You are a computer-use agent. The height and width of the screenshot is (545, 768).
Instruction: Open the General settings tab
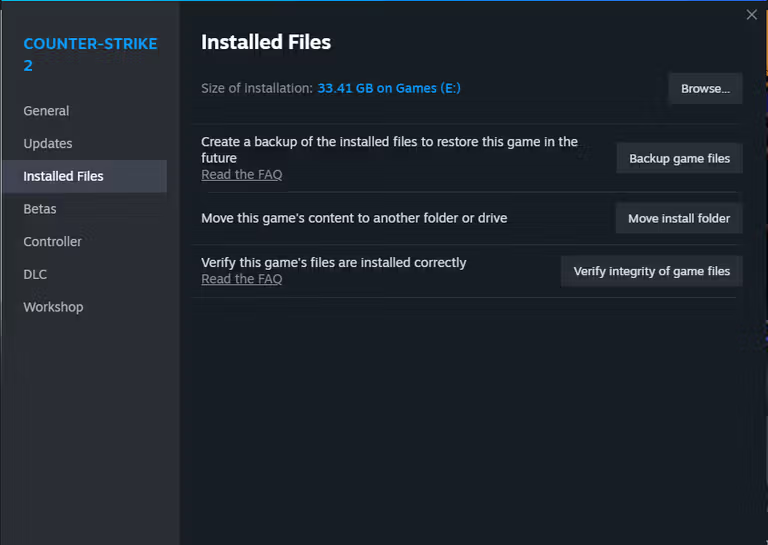(46, 111)
